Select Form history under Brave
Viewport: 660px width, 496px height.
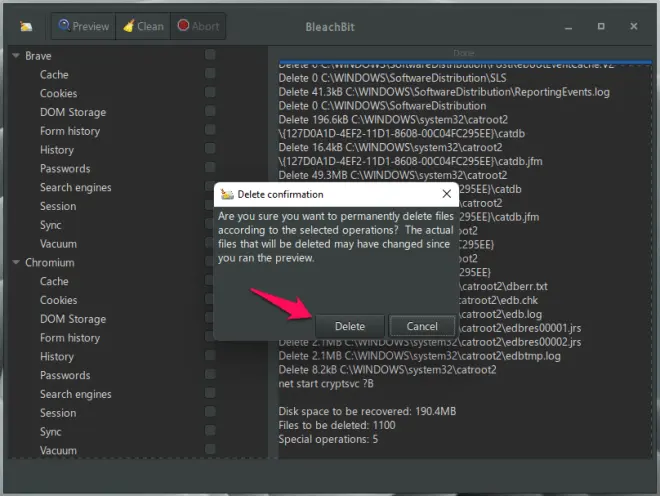70,131
